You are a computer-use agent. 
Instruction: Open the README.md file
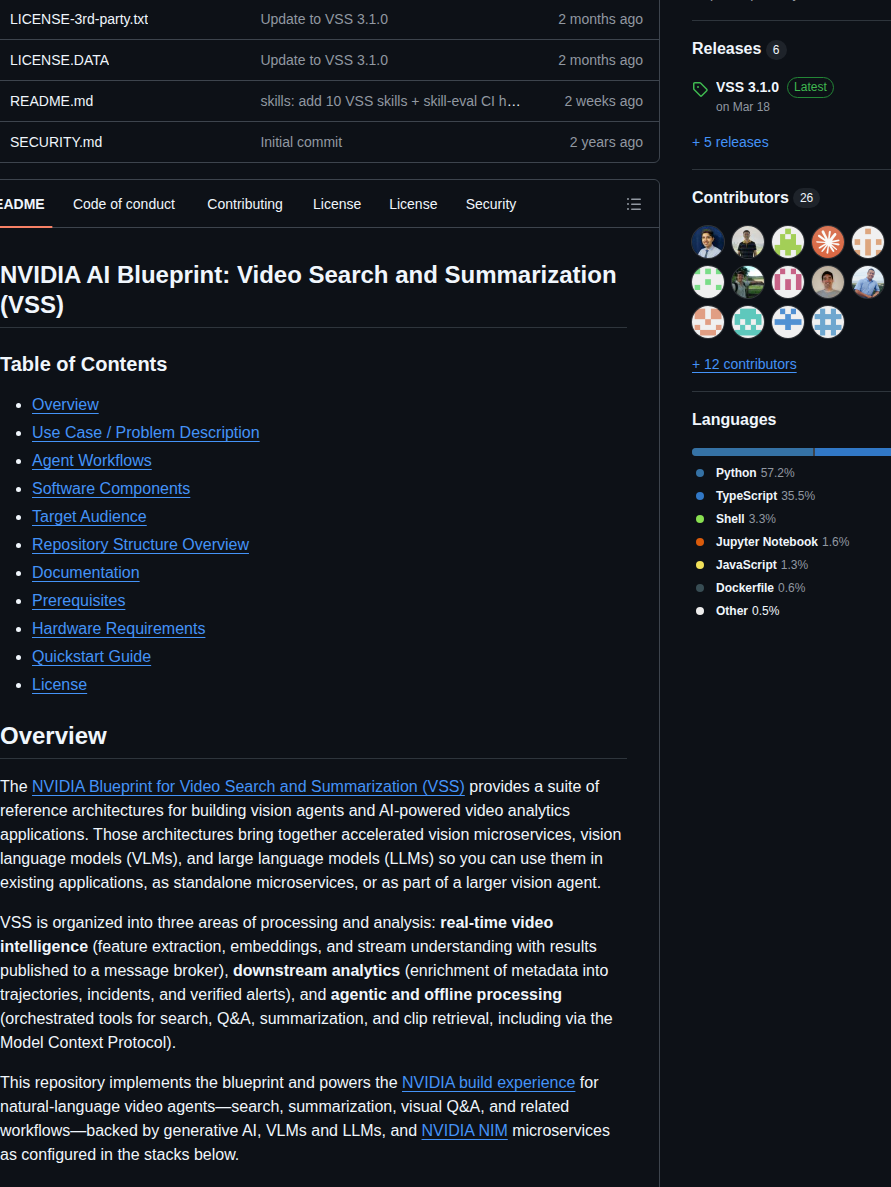(x=51, y=101)
